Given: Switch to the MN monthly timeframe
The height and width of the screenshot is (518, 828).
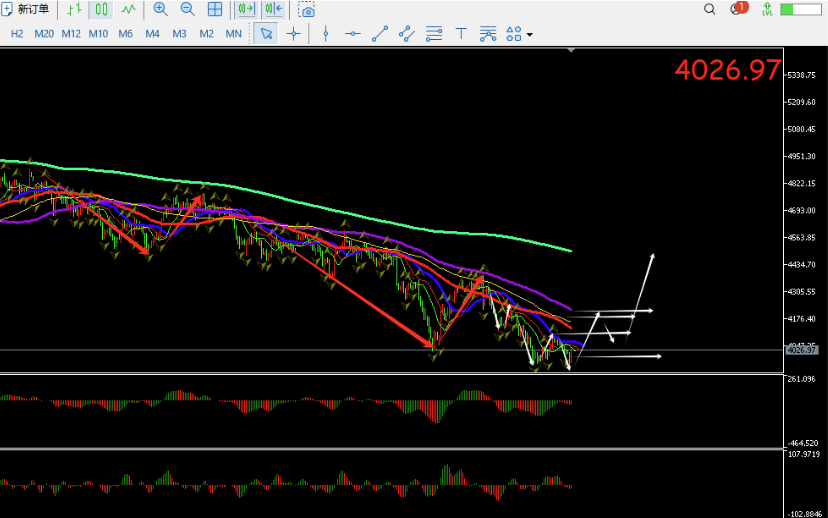Looking at the screenshot, I should (233, 34).
